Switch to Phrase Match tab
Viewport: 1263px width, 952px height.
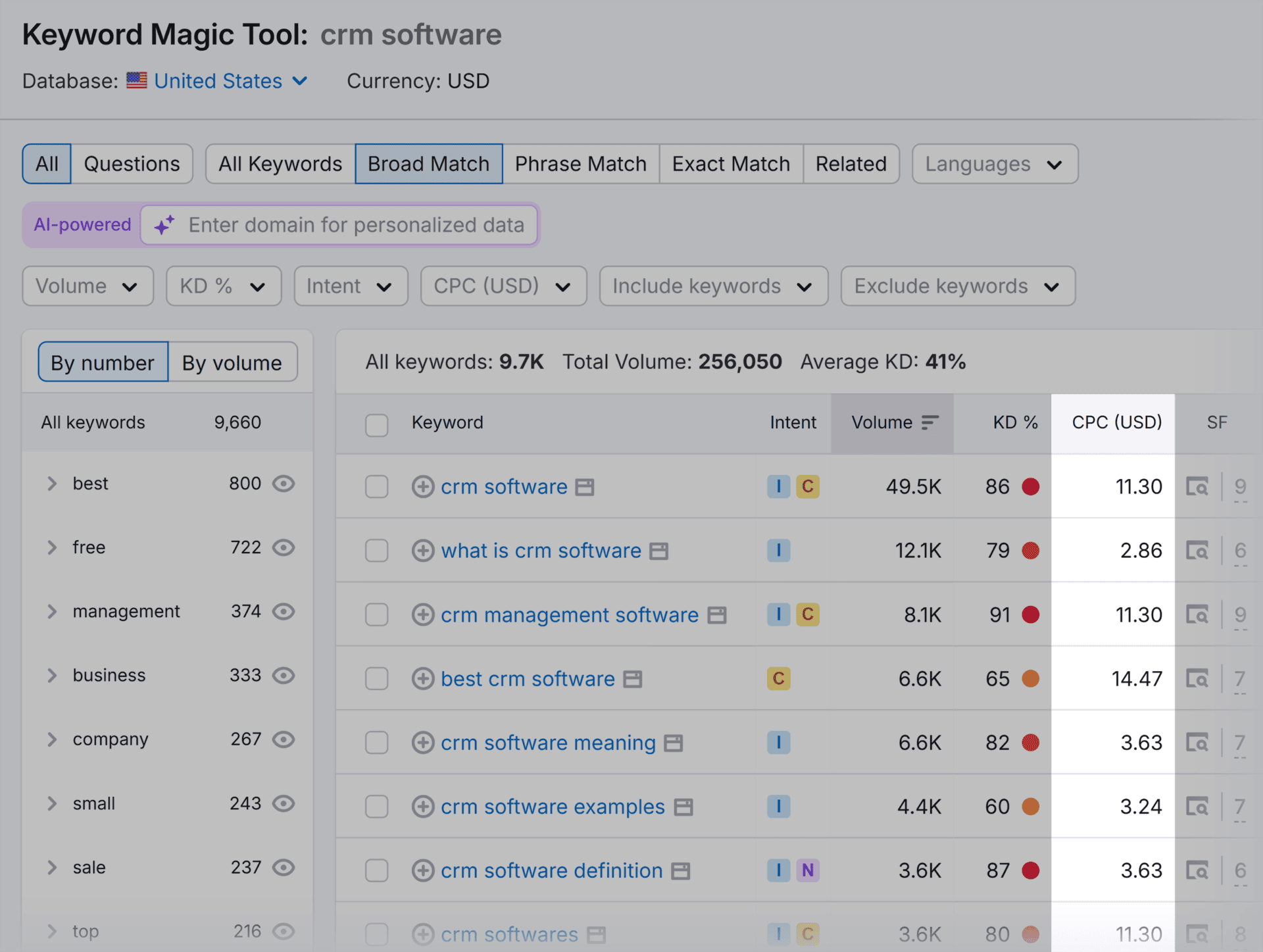580,164
